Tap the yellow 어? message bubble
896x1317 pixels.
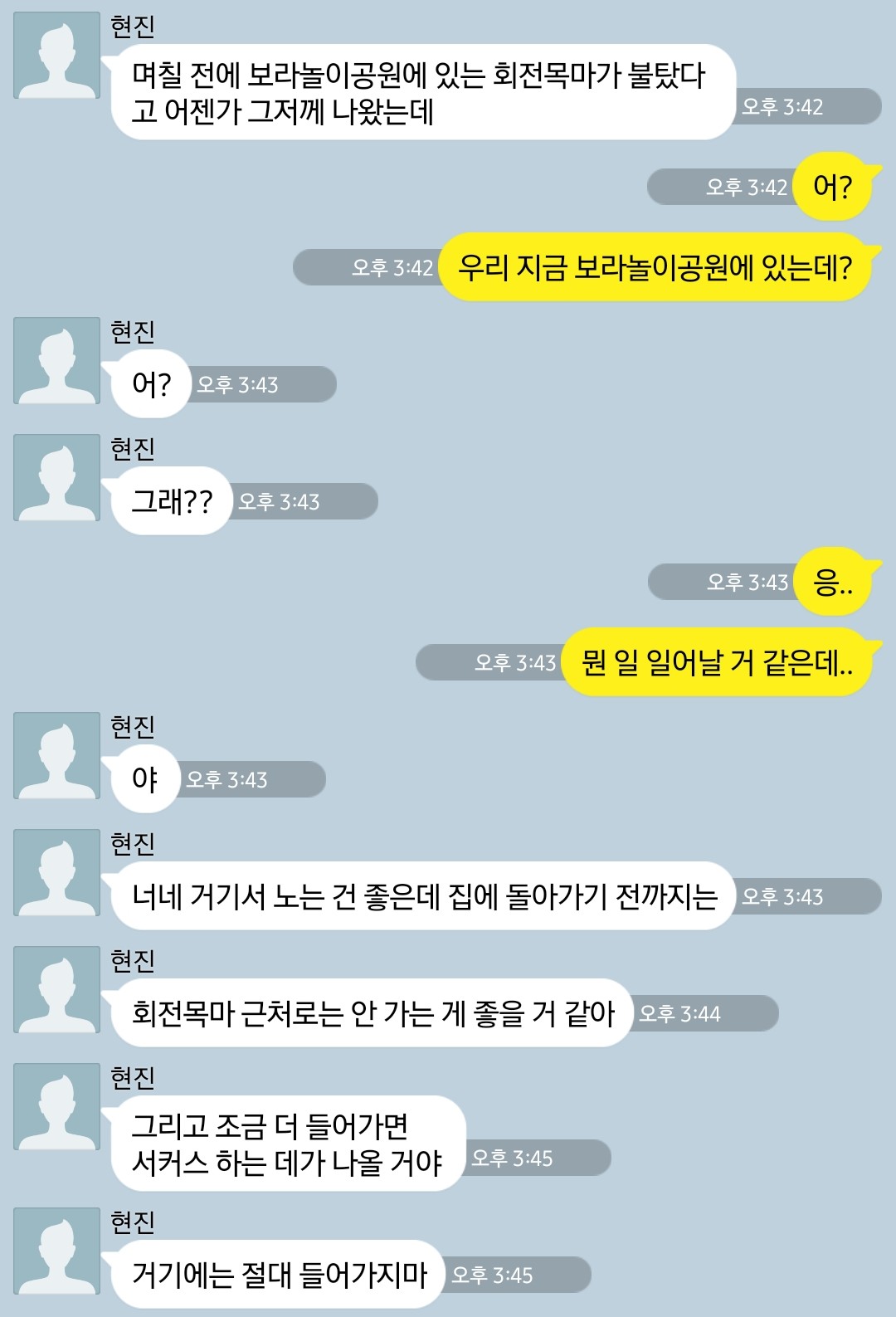(x=832, y=187)
